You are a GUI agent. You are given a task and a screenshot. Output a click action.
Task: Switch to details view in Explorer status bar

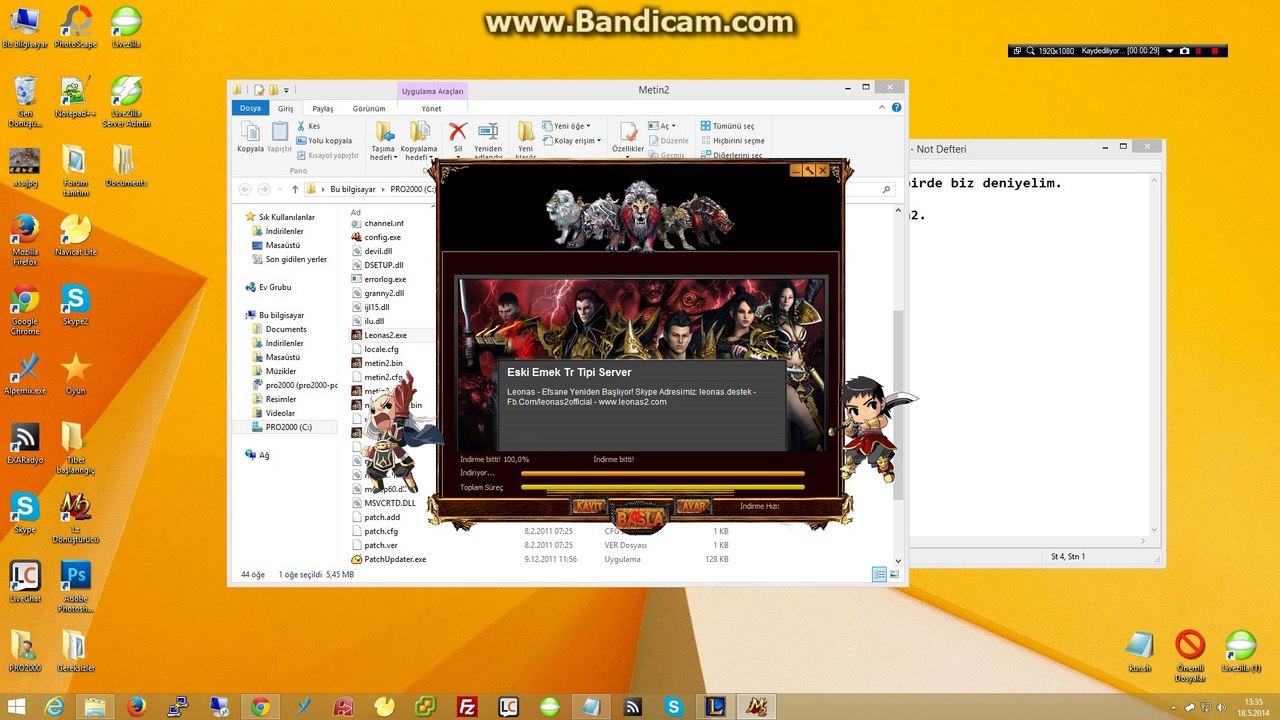[879, 574]
